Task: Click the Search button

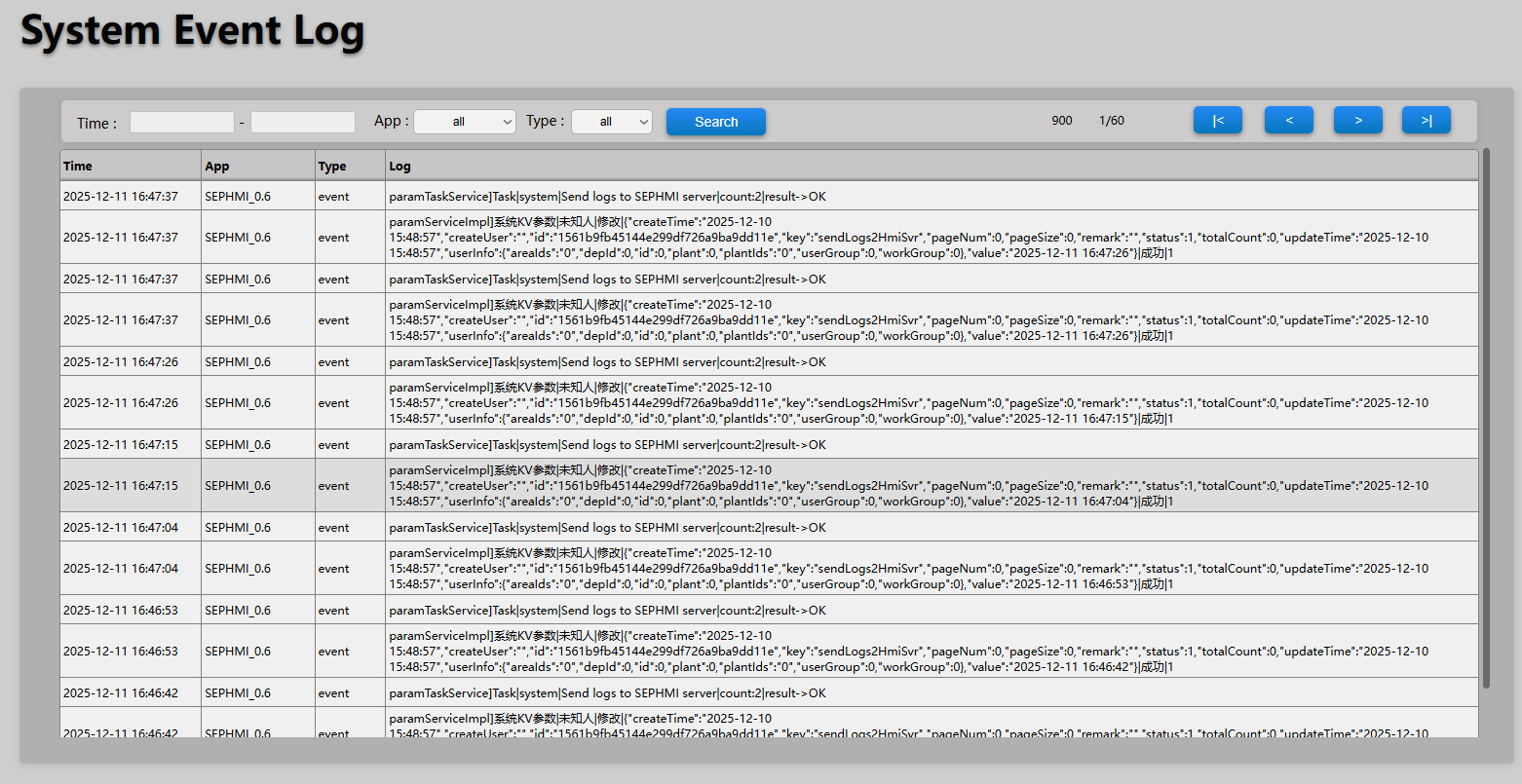Action: coord(715,122)
